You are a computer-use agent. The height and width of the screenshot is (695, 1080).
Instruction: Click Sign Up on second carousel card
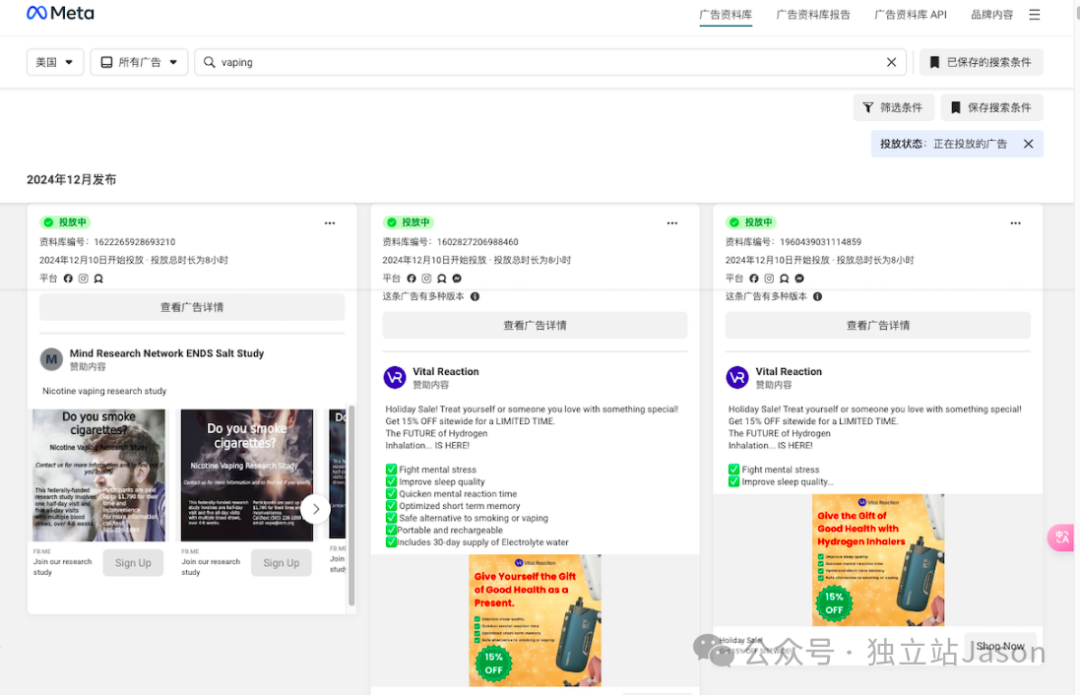[x=281, y=563]
